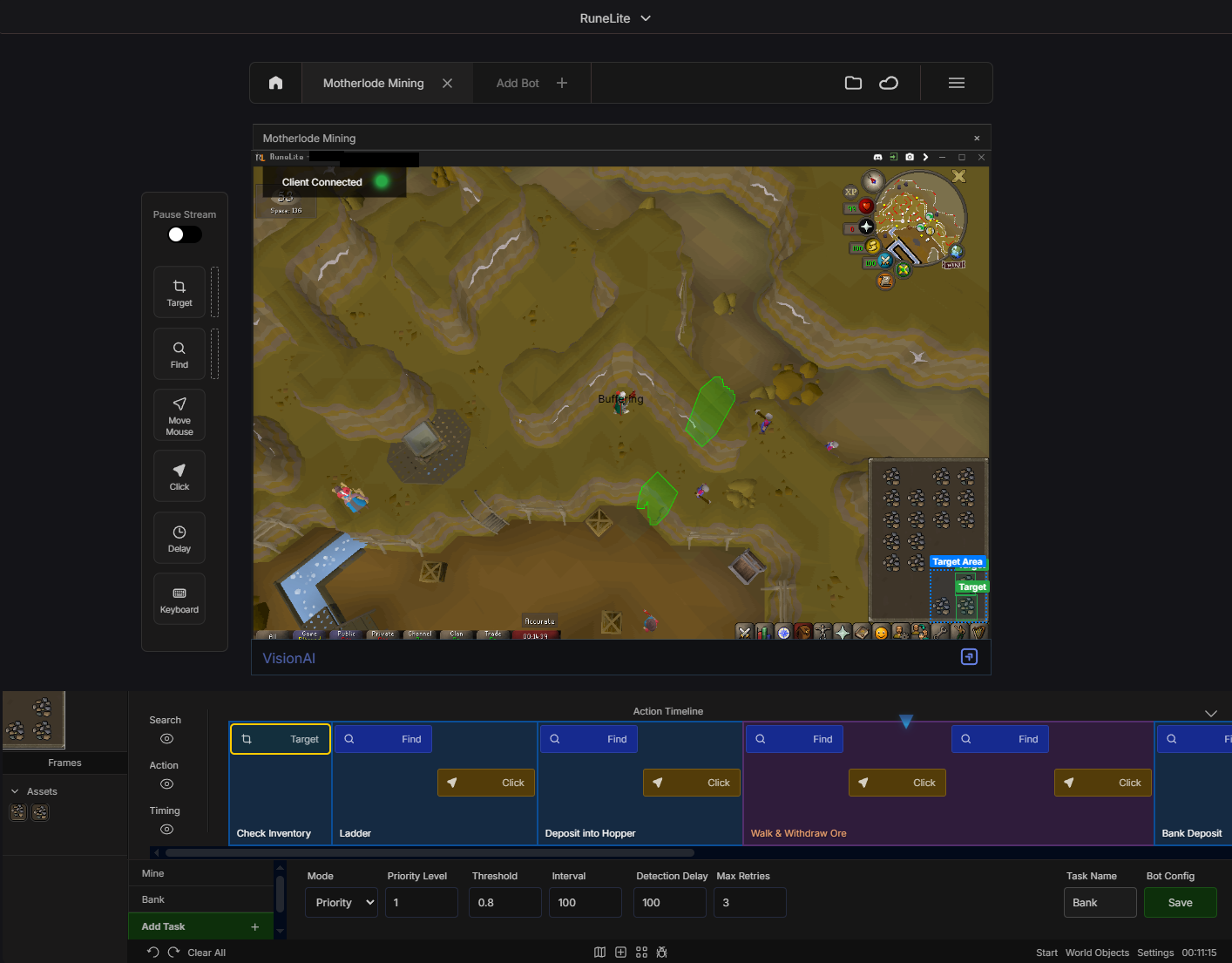This screenshot has width=1232, height=963.
Task: Select the Click tool
Action: 179,476
